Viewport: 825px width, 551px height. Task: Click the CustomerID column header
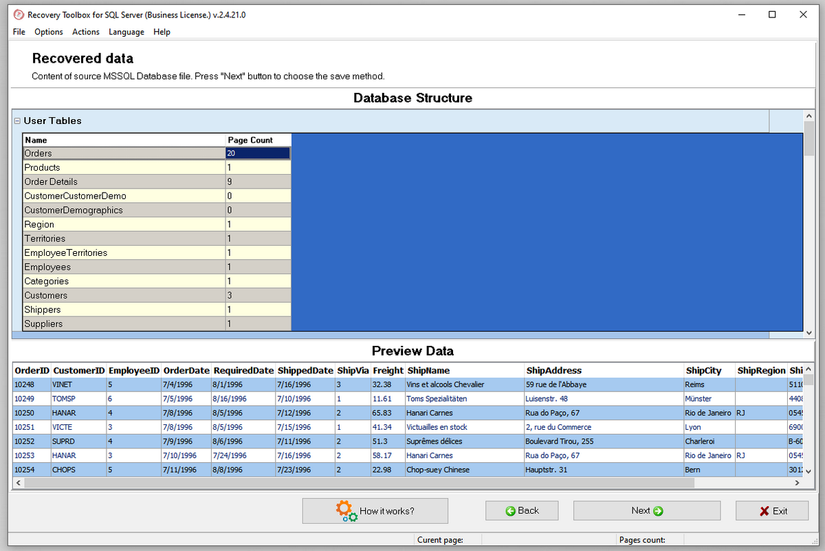(x=78, y=370)
